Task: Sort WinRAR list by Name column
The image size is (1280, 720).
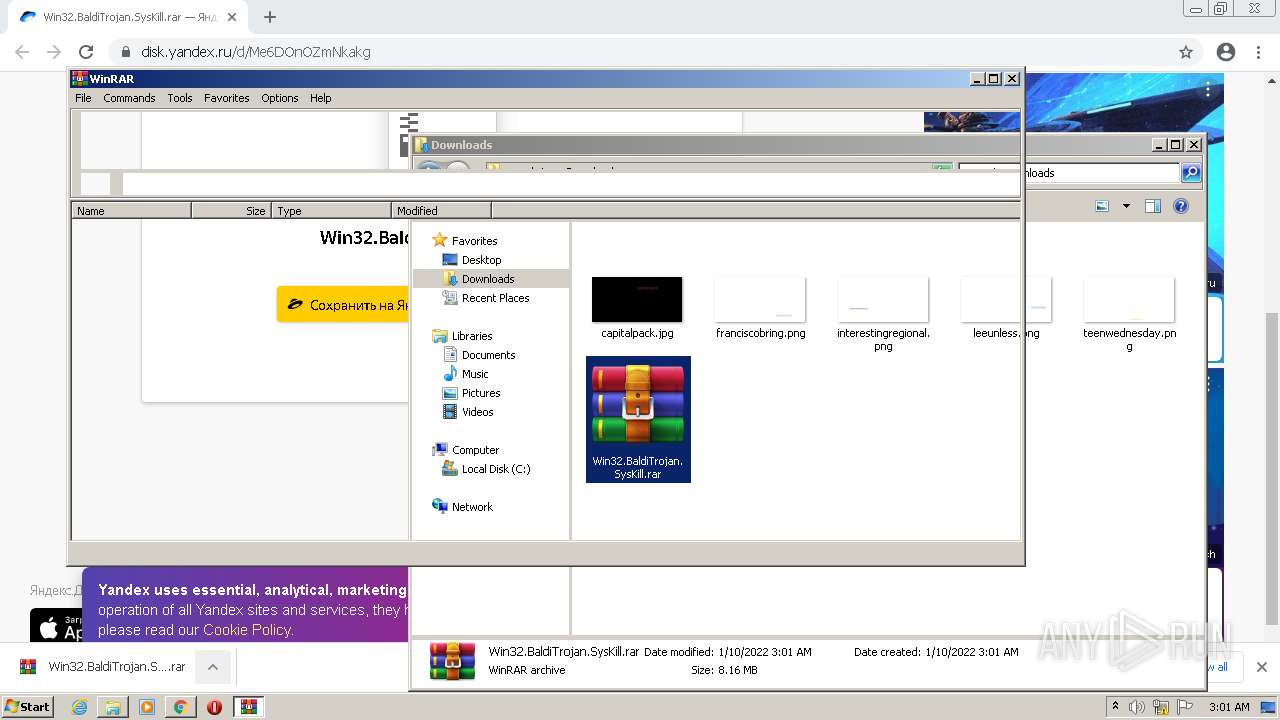Action: click(131, 210)
